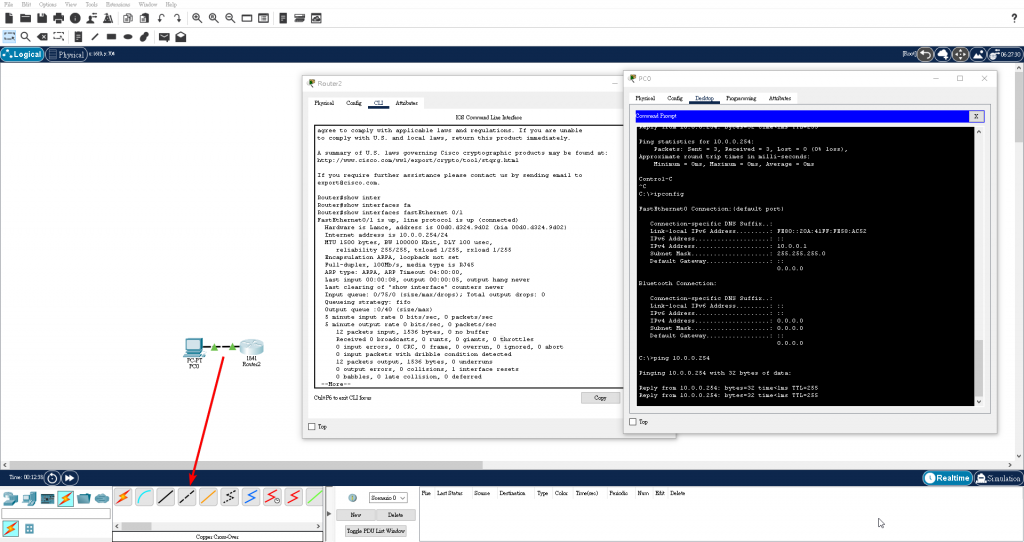The height and width of the screenshot is (542, 1024).
Task: Click the PC0 device on the canvas
Action: (194, 347)
